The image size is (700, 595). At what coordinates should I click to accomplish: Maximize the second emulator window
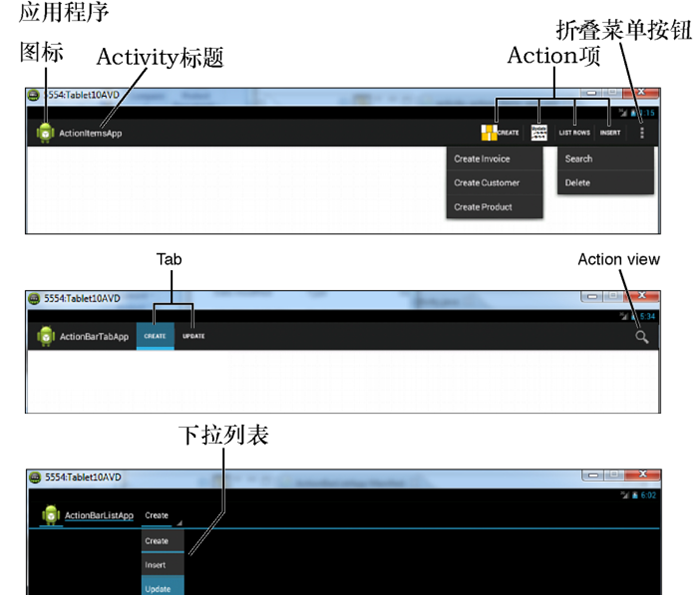coord(613,295)
